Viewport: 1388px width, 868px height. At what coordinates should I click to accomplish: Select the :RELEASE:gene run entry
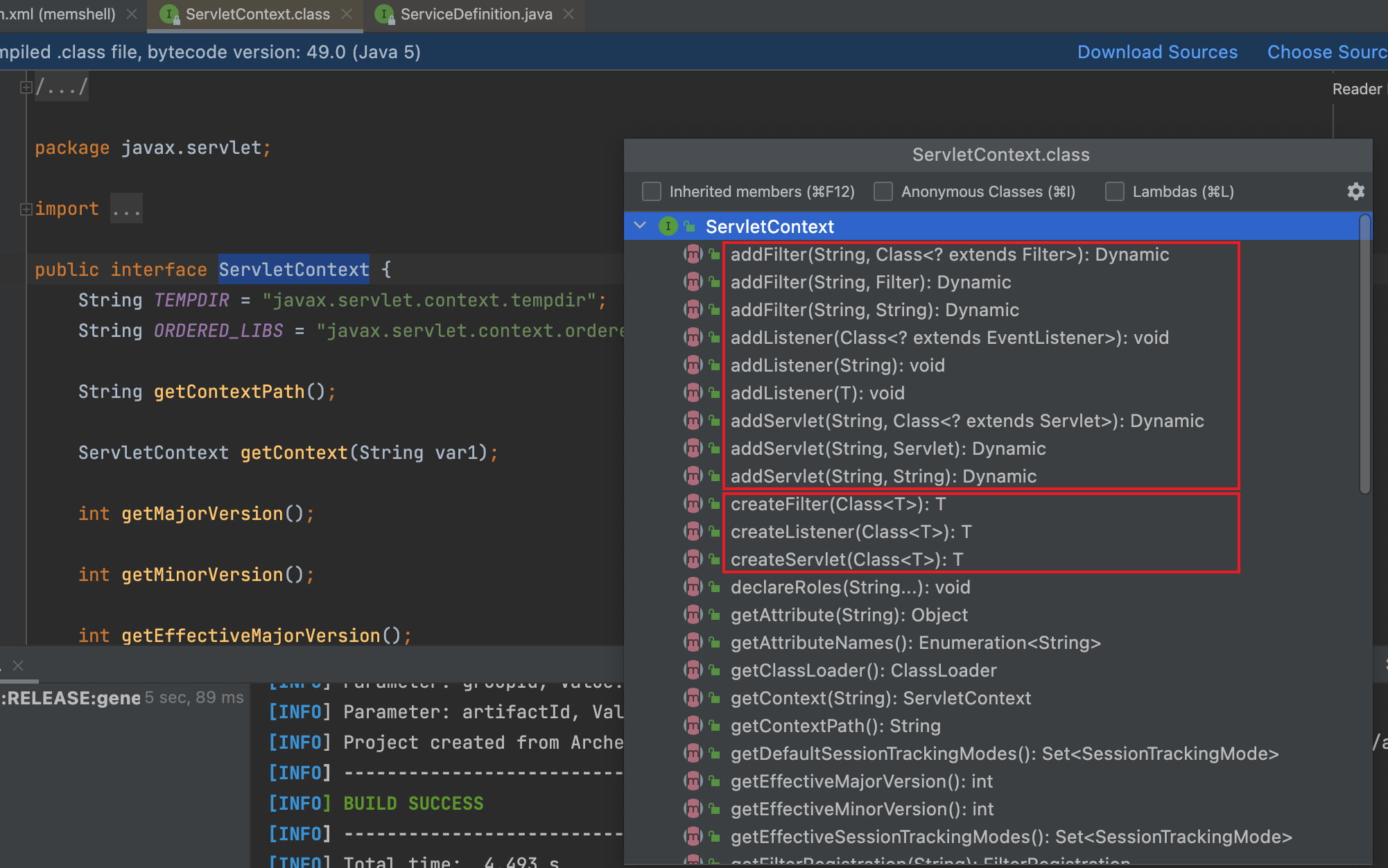point(71,697)
